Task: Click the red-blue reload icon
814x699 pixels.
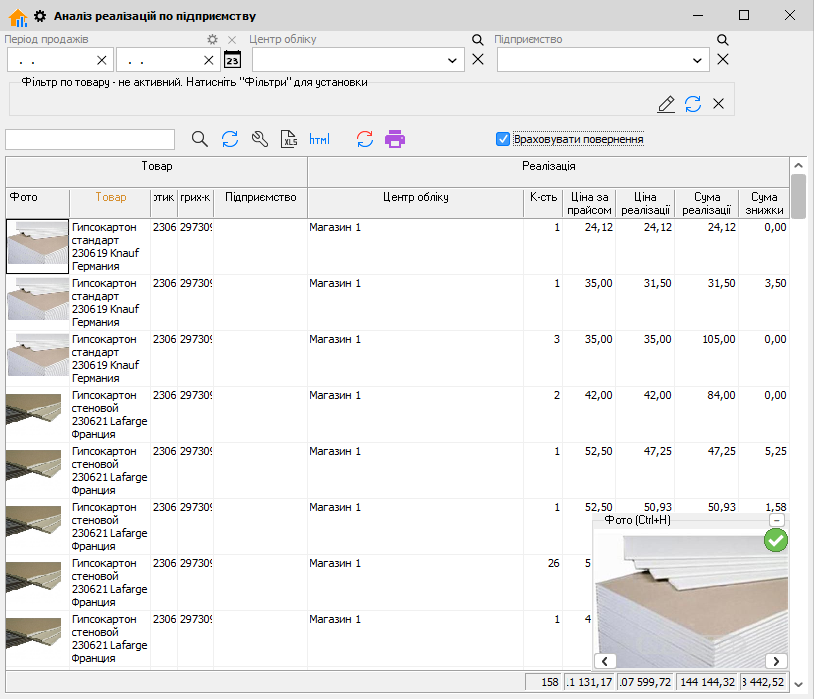Action: pyautogui.click(x=365, y=139)
